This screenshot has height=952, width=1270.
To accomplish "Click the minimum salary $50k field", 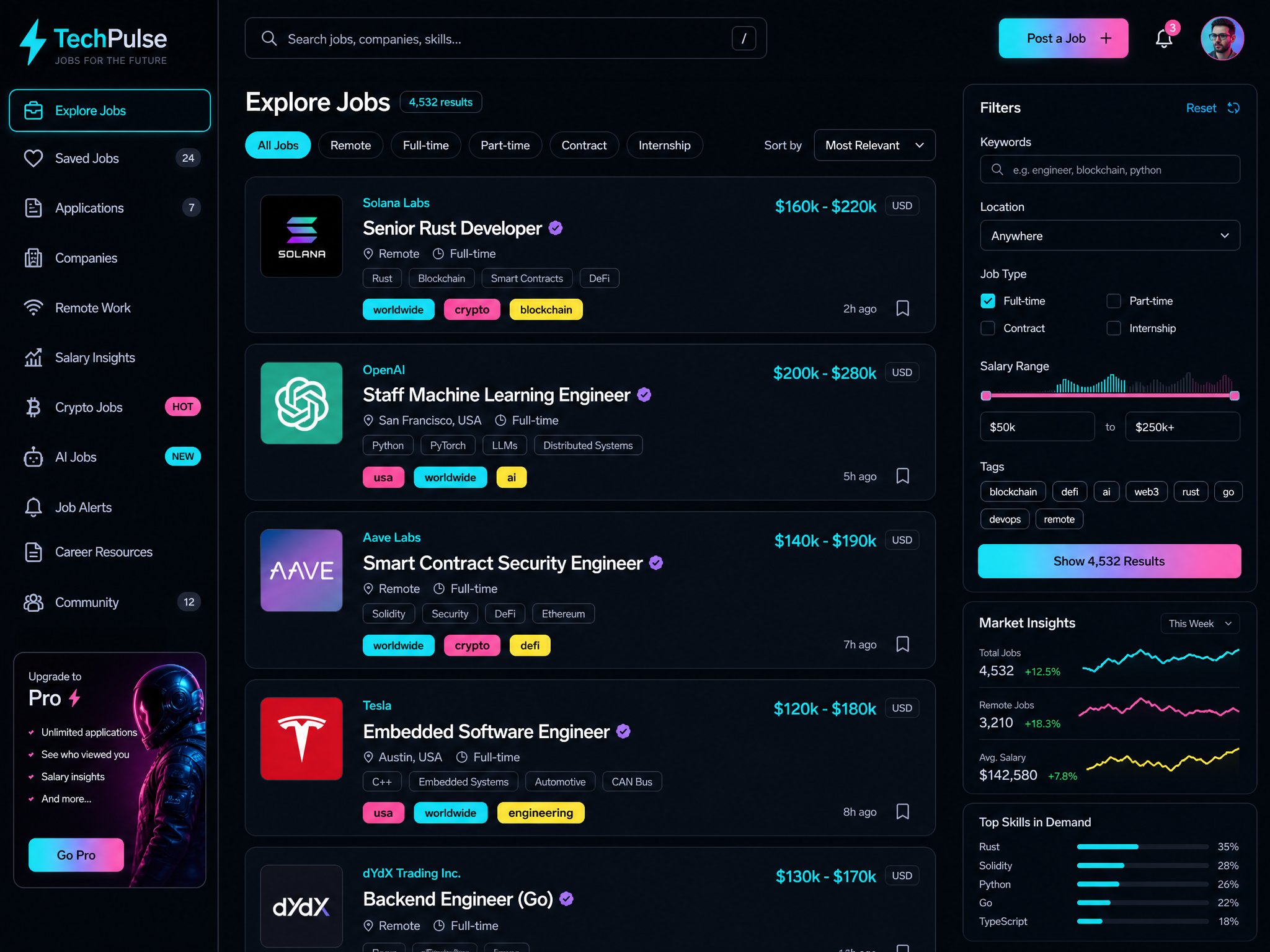I will pyautogui.click(x=1037, y=426).
